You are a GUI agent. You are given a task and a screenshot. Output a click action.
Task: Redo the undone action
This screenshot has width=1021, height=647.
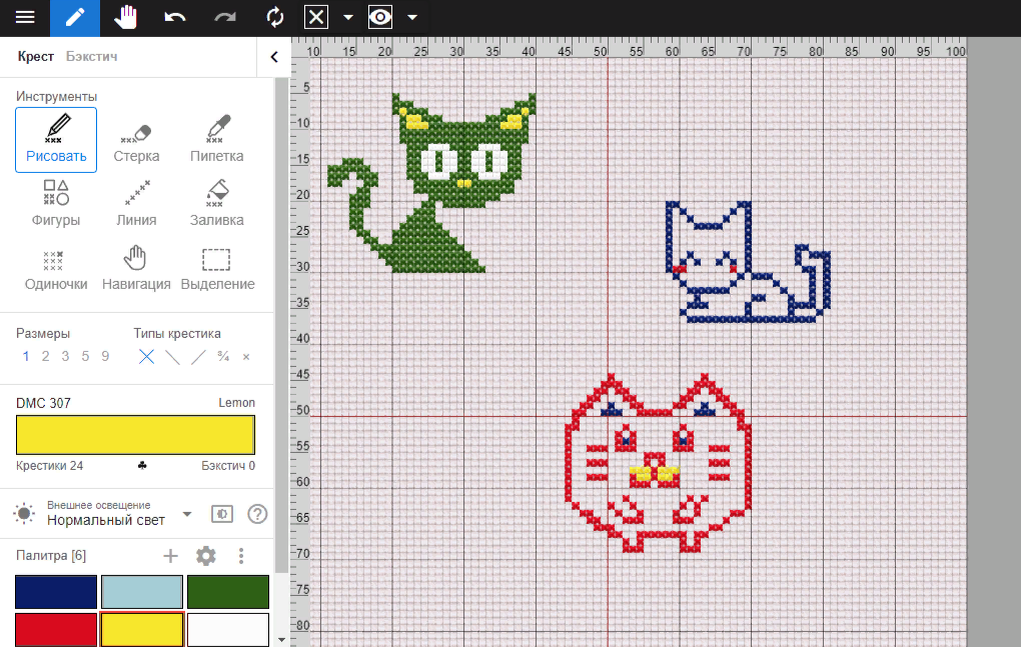click(225, 18)
